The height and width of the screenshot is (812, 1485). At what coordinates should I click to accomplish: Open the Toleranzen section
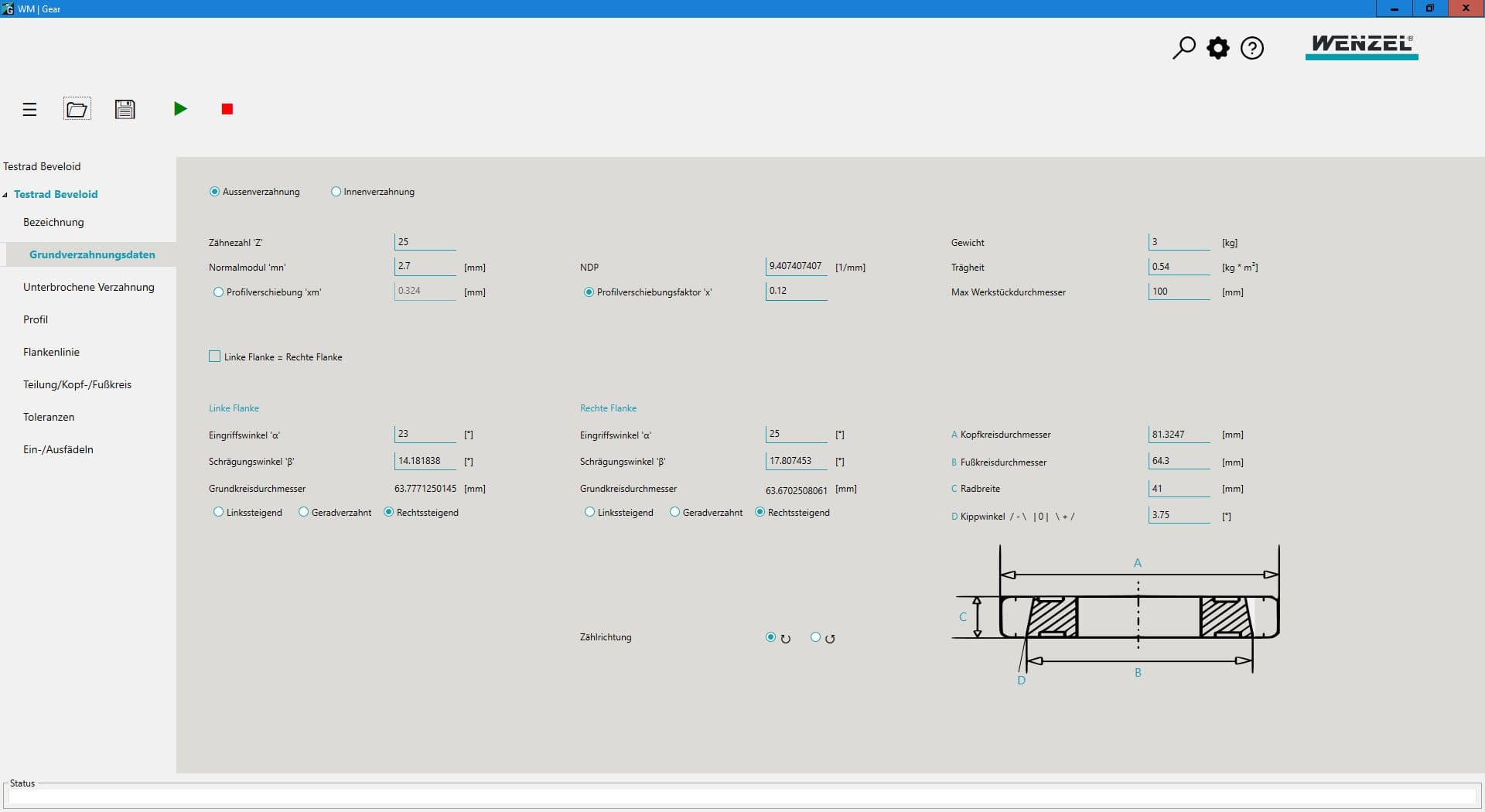click(x=49, y=417)
